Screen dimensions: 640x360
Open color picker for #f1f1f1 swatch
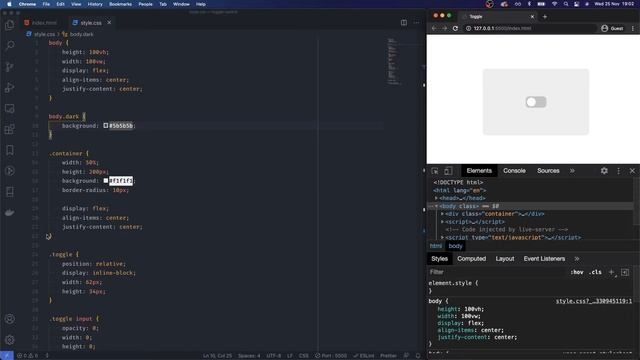(106, 180)
